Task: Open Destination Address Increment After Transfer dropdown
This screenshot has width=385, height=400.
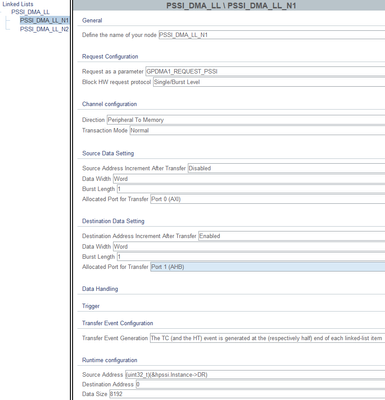Action: click(292, 236)
